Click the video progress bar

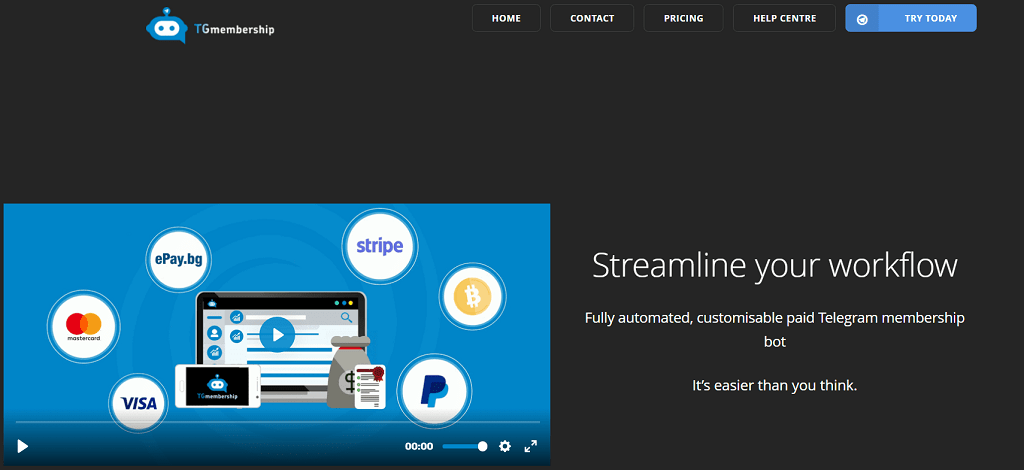point(278,422)
